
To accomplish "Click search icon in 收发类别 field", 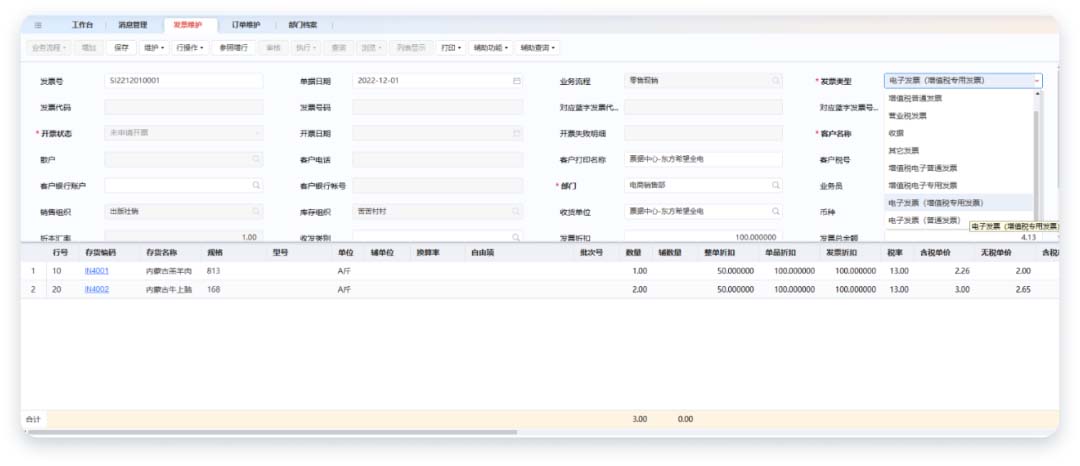I will coord(517,237).
